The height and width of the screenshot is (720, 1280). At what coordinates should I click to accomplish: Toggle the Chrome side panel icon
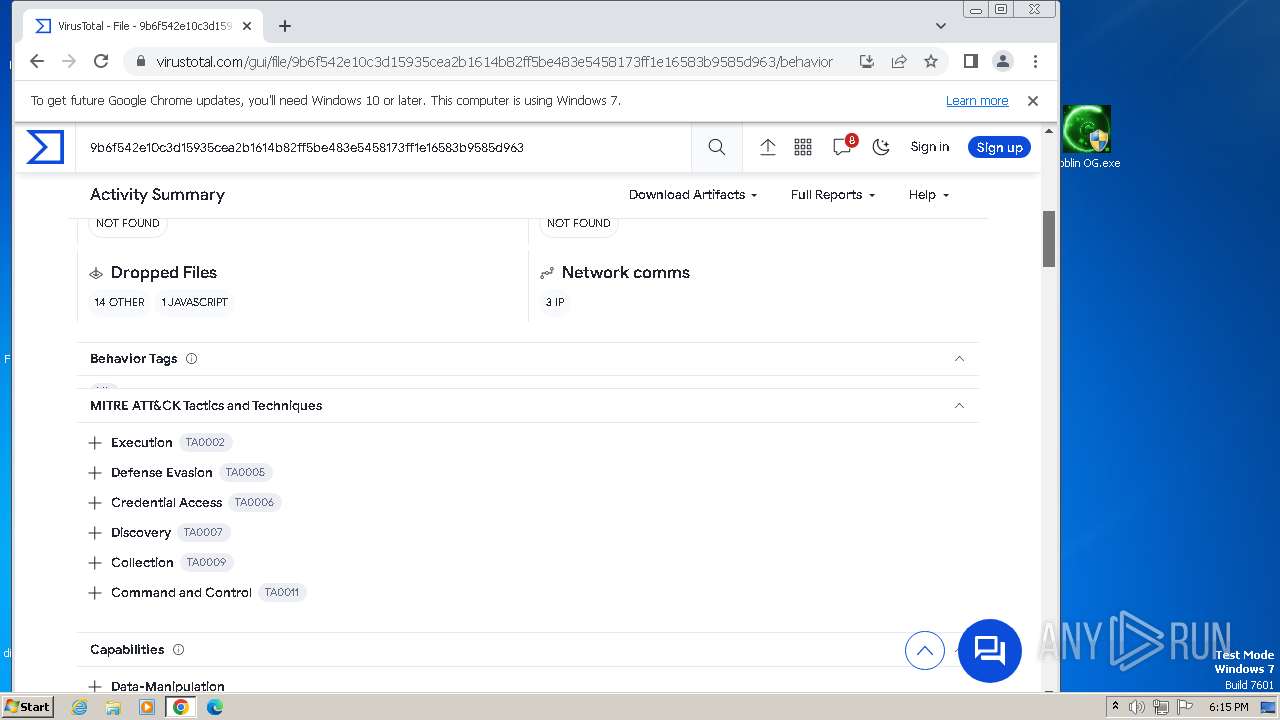point(970,61)
